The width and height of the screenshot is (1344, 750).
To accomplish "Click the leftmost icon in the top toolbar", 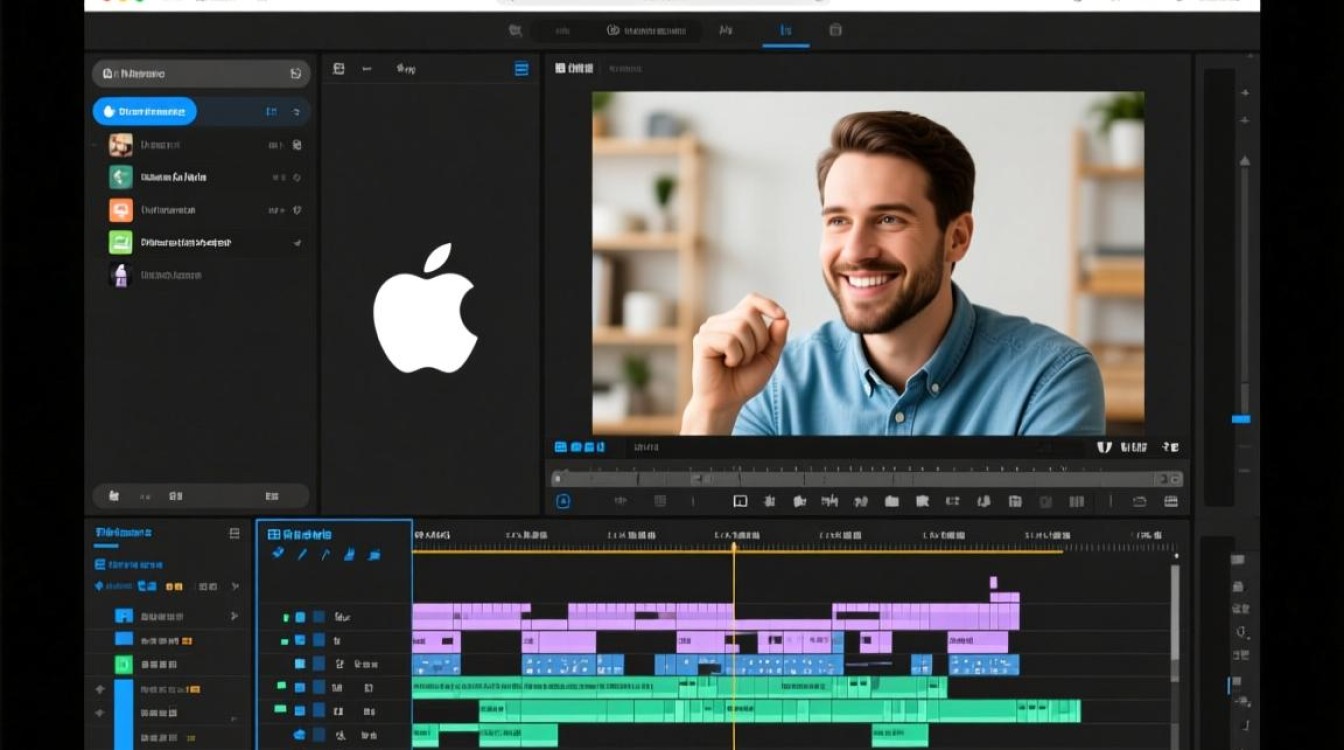I will pos(515,30).
